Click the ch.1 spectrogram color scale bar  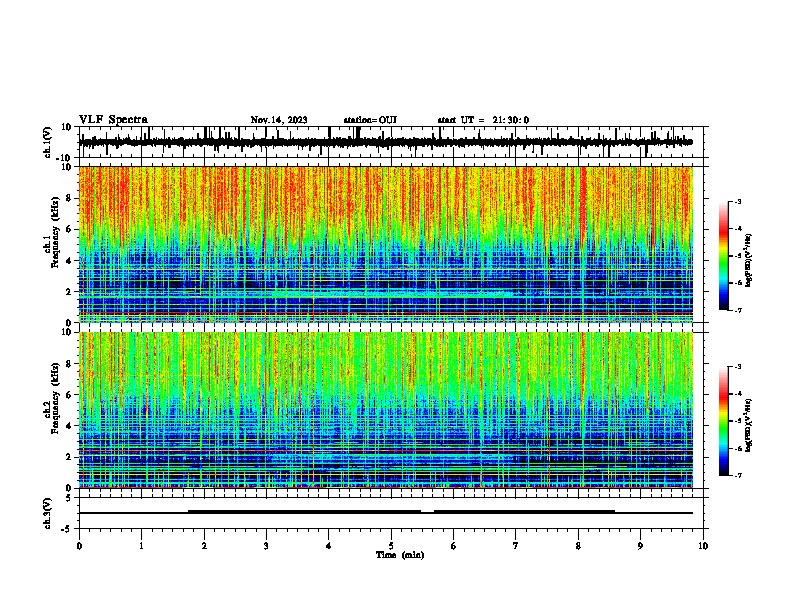(724, 256)
